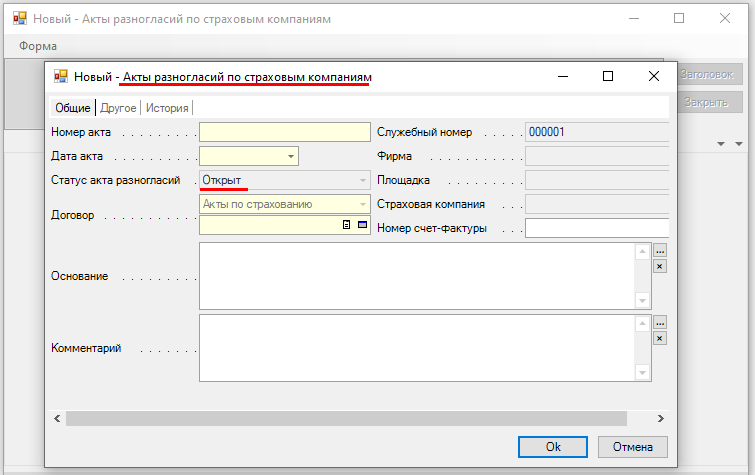Open the История tab
The height and width of the screenshot is (475, 755).
pos(167,108)
